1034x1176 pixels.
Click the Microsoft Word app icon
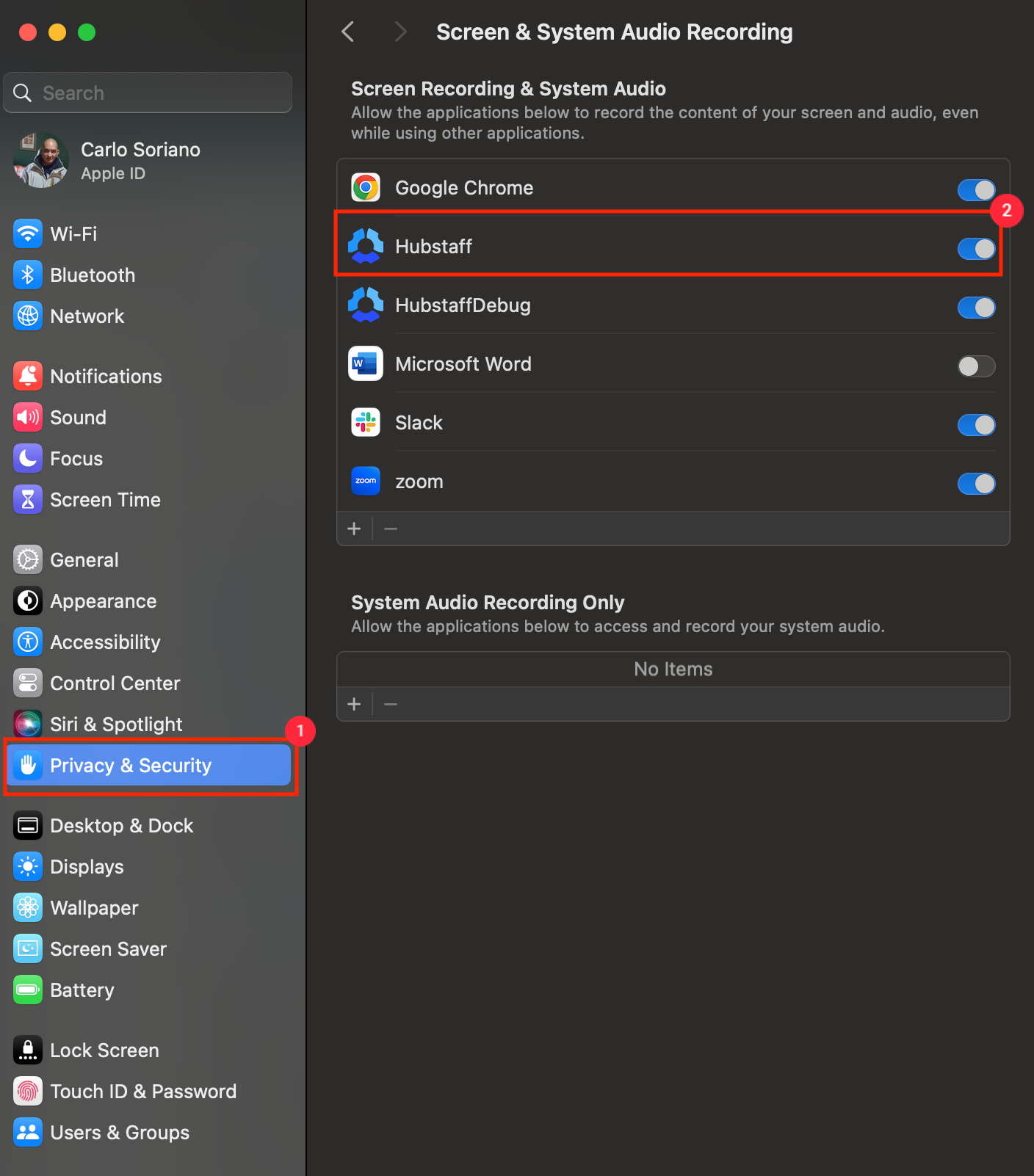[366, 364]
